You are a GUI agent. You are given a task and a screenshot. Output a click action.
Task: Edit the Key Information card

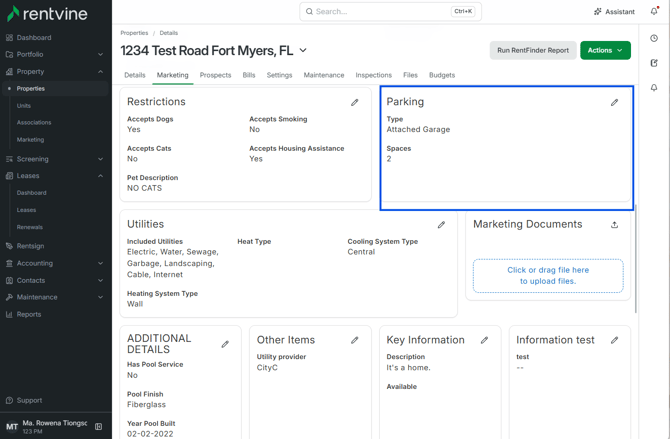484,340
